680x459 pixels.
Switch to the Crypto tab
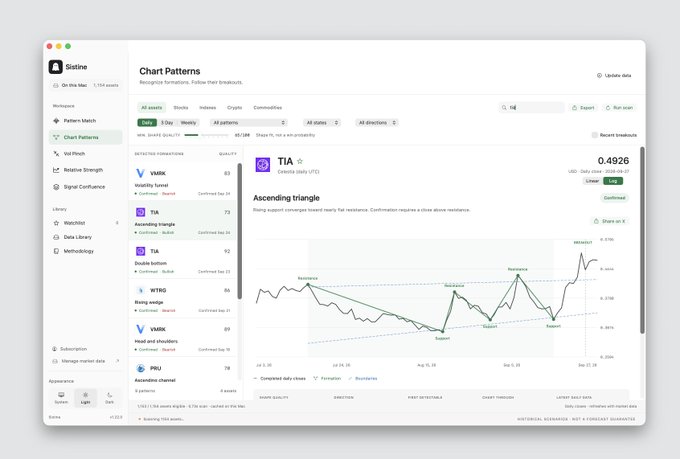pyautogui.click(x=235, y=108)
